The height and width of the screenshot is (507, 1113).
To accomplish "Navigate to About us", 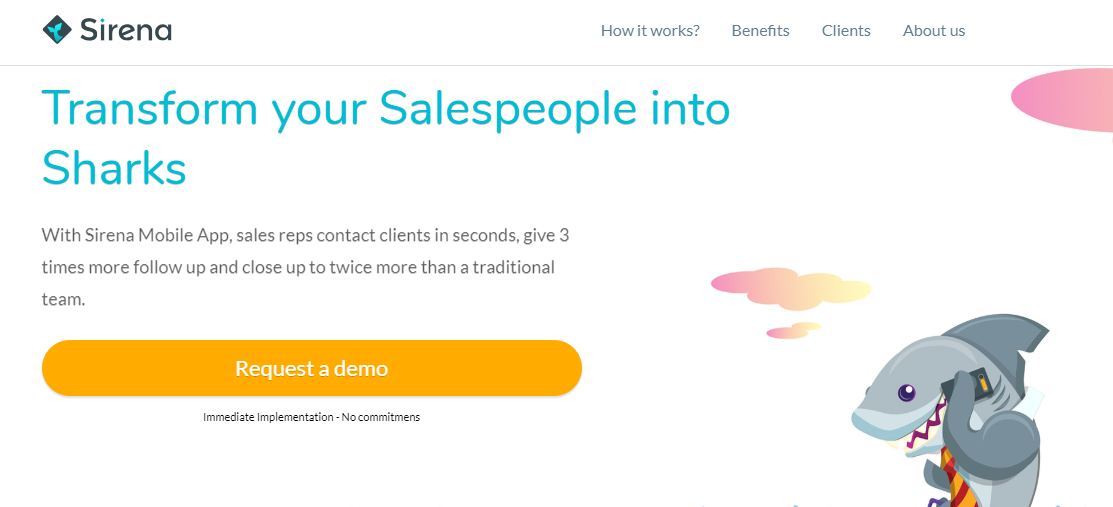I will 934,30.
